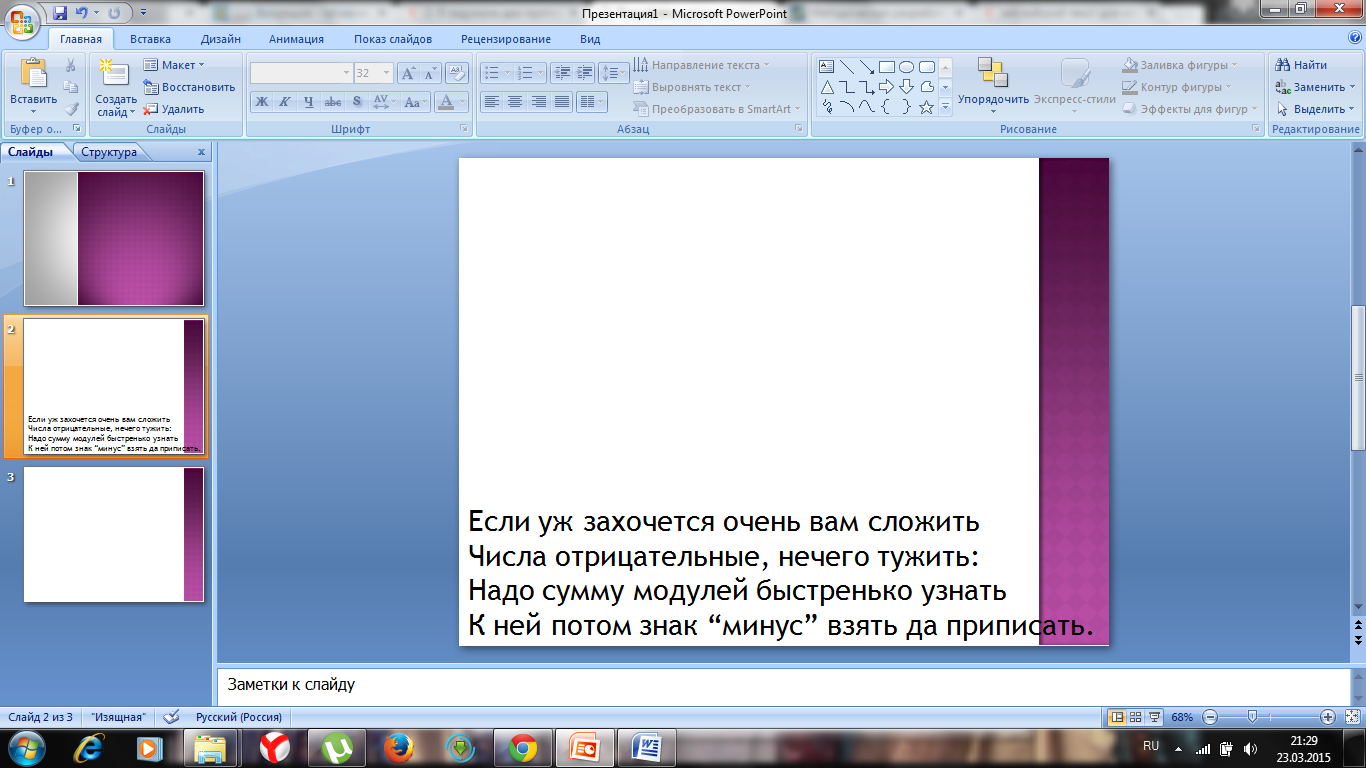
Task: Click Удалить delete slide button
Action: click(174, 109)
